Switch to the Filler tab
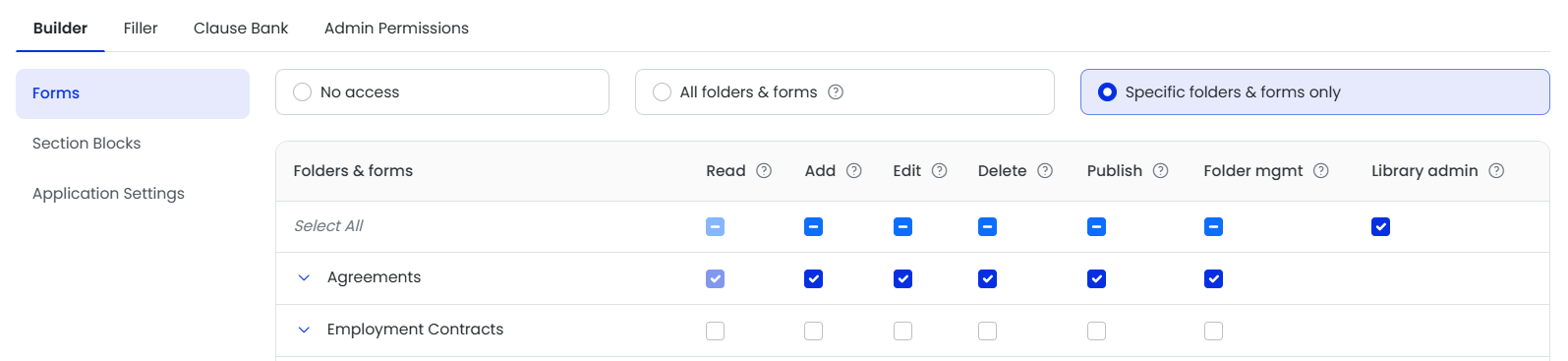 point(141,29)
